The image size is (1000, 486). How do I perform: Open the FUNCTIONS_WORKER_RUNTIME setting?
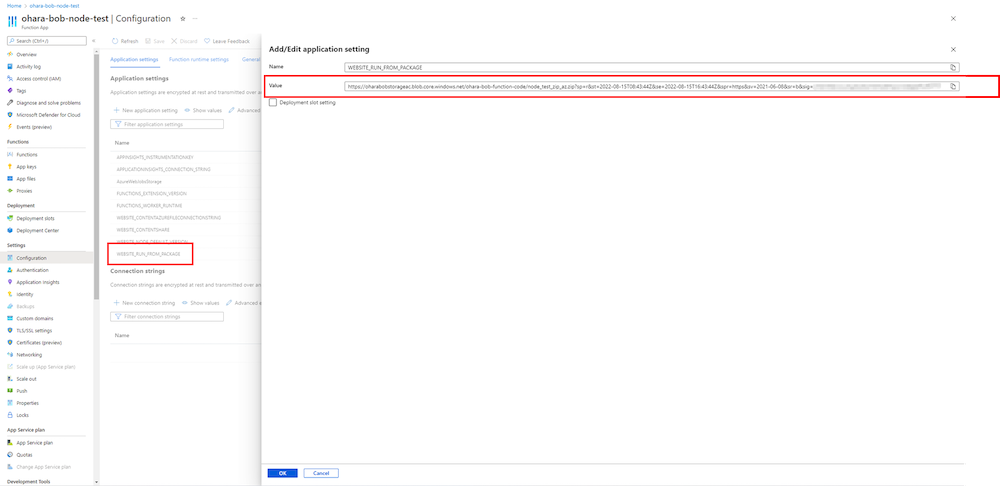tap(149, 205)
